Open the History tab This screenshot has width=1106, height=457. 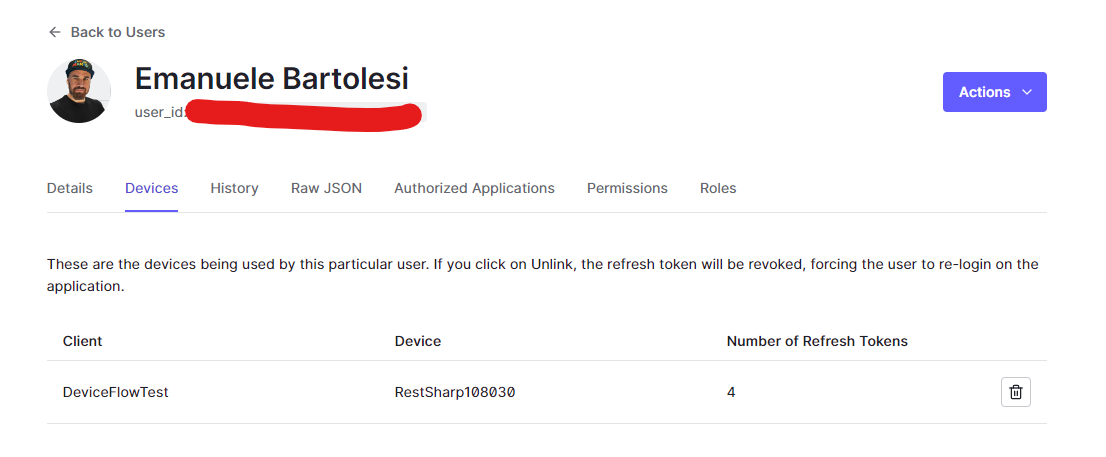pyautogui.click(x=234, y=188)
